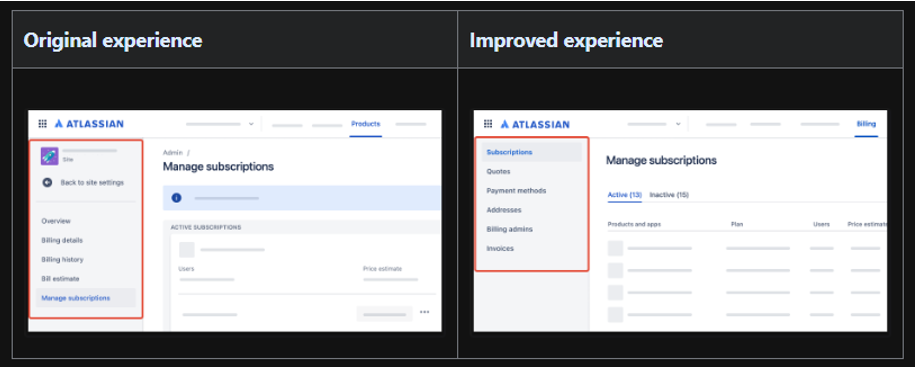Open Billing history in sidebar
Viewport: 915px width, 369px height.
point(62,259)
